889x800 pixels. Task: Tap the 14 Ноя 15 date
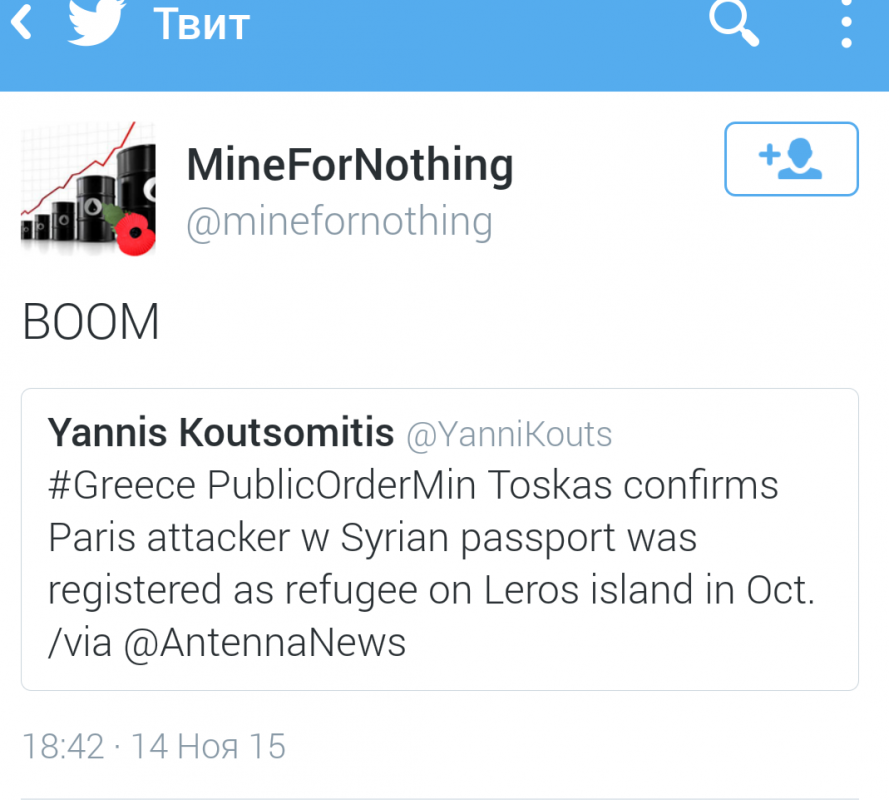[x=209, y=746]
